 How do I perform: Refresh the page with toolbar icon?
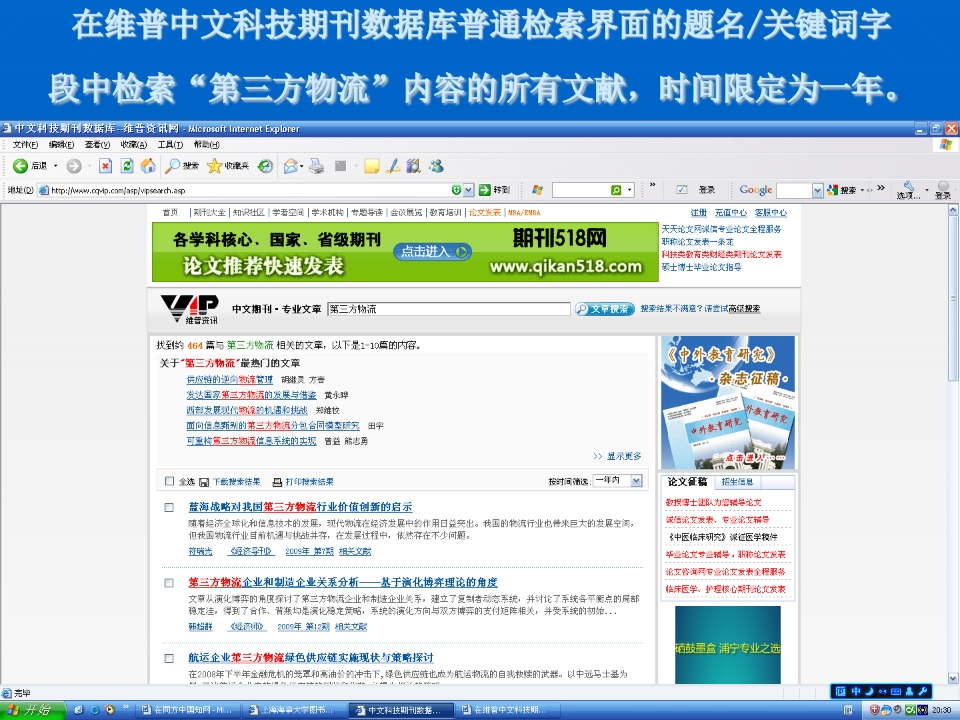click(127, 166)
